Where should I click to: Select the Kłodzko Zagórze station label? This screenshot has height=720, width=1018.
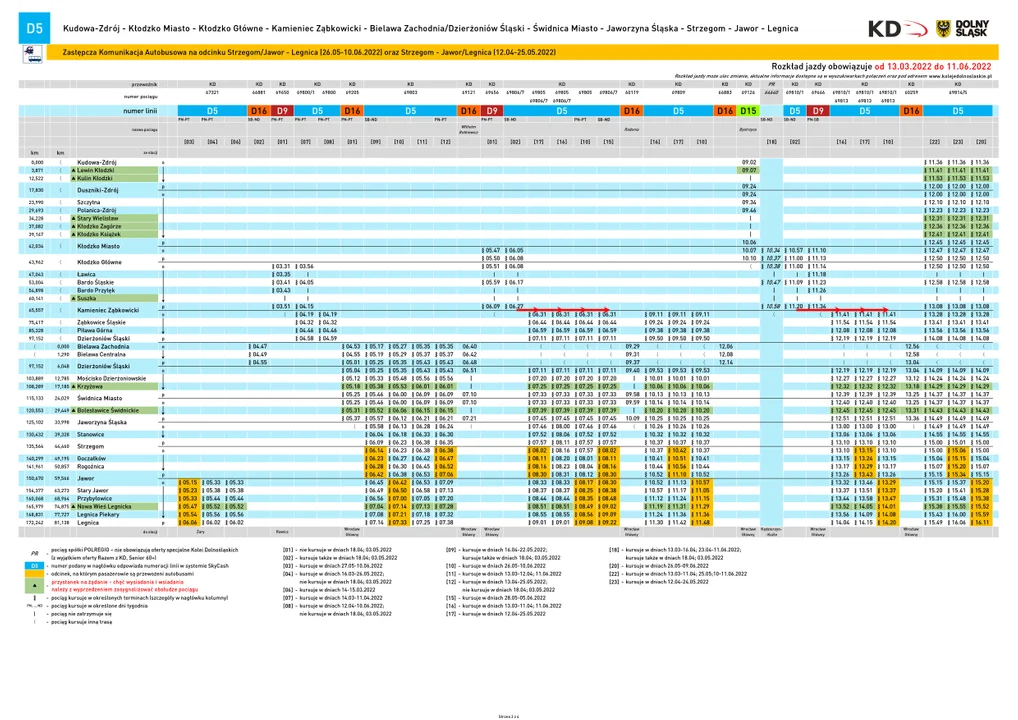click(99, 227)
